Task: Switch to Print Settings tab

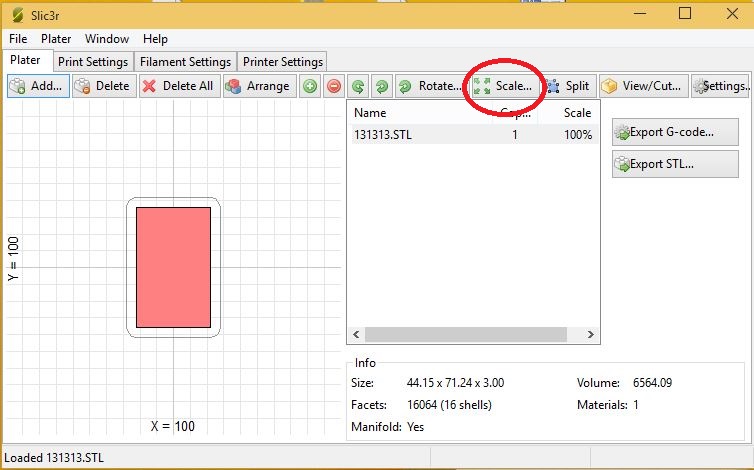Action: point(93,62)
